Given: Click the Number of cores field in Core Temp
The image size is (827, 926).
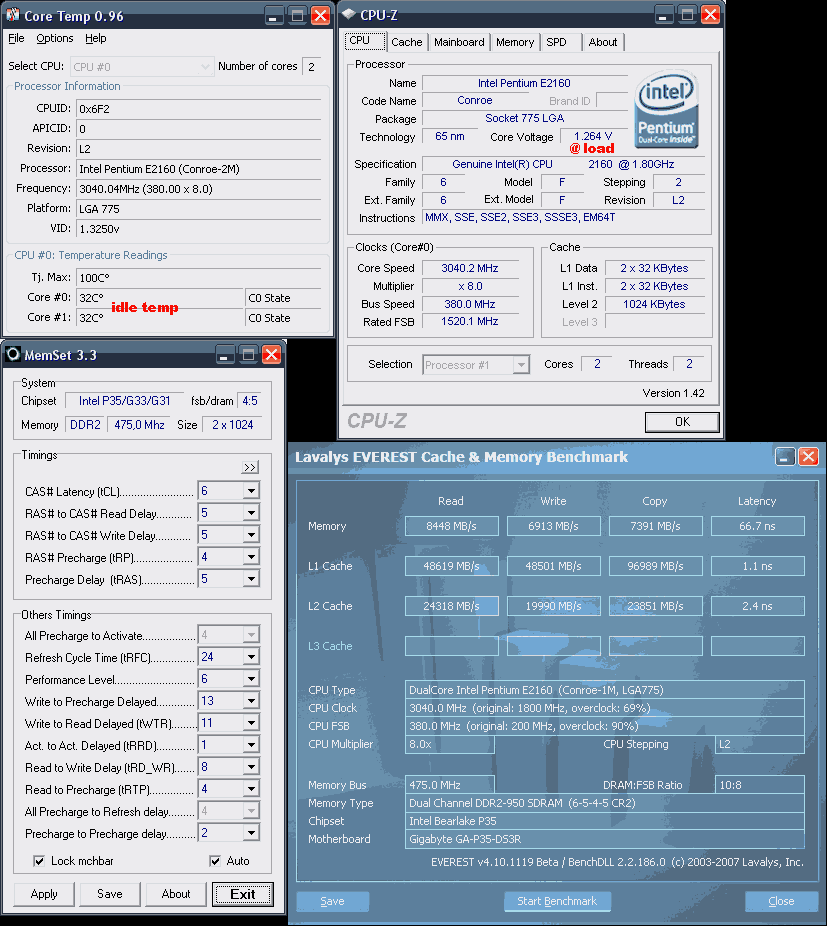Looking at the screenshot, I should click(311, 67).
